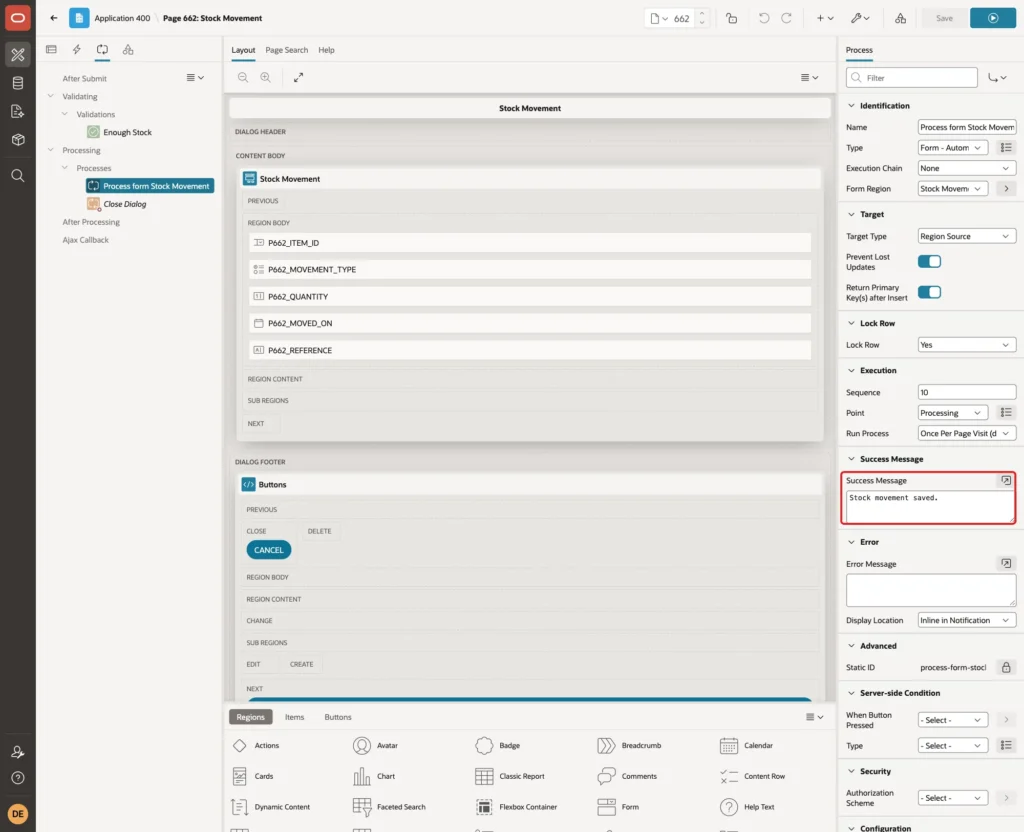The width and height of the screenshot is (1024, 832).
Task: Click the Save button
Action: pos(944,18)
